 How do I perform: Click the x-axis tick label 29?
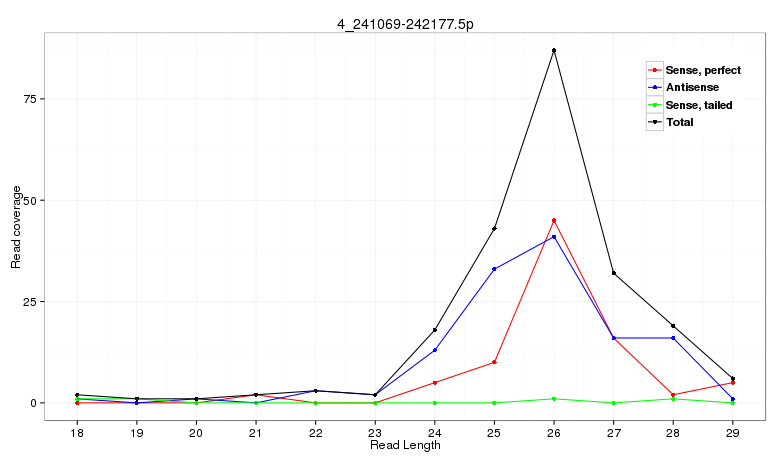click(733, 432)
